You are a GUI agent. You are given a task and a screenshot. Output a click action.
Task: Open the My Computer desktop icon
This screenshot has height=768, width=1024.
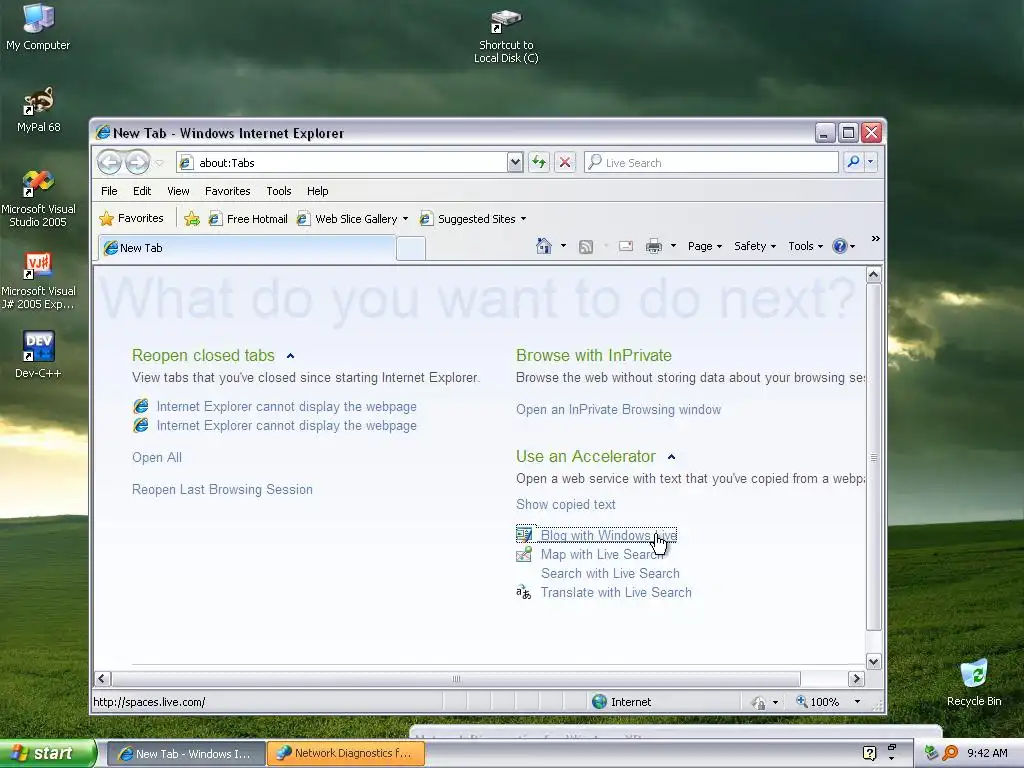[38, 27]
